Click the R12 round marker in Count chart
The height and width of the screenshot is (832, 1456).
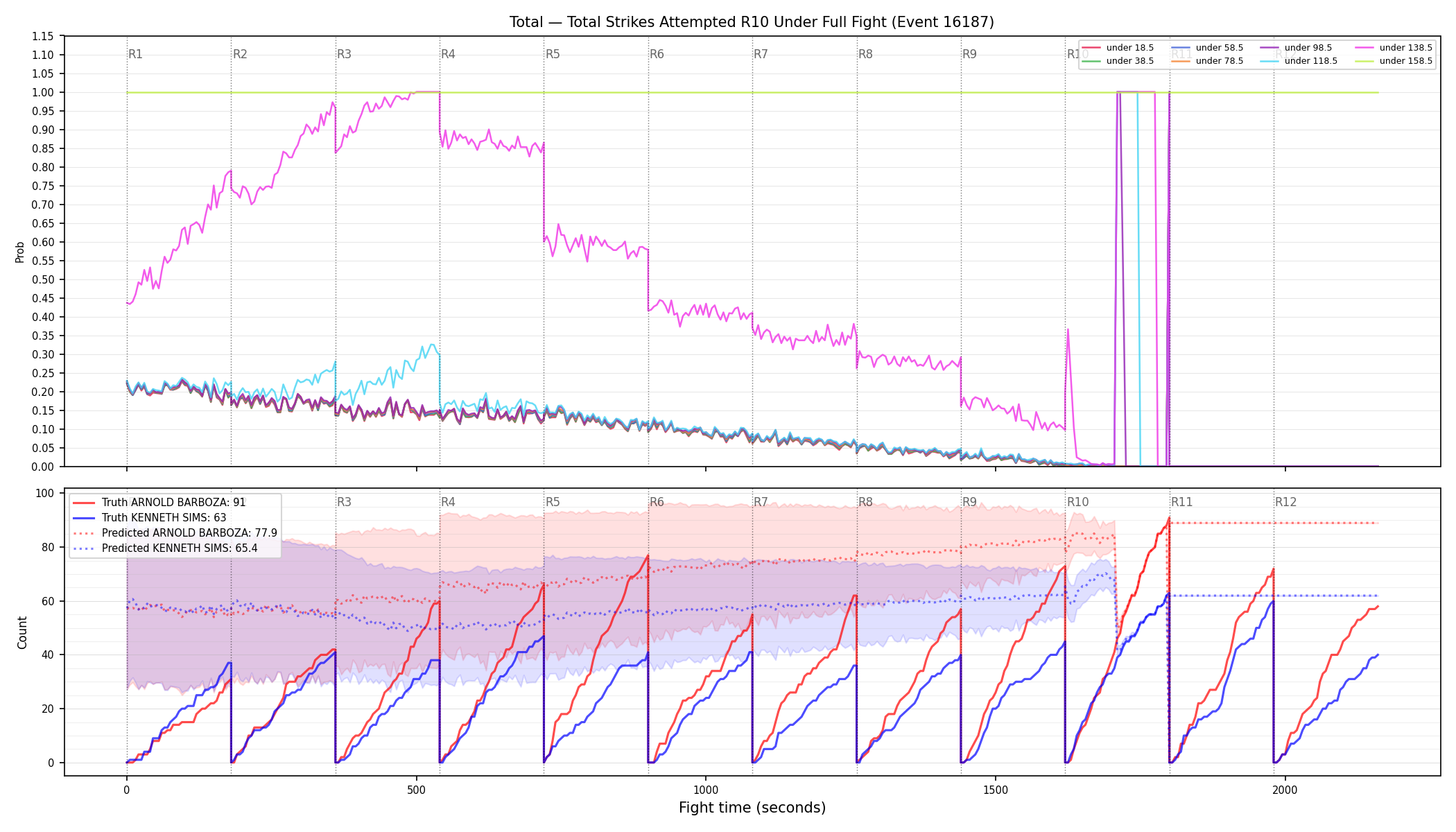(1285, 502)
